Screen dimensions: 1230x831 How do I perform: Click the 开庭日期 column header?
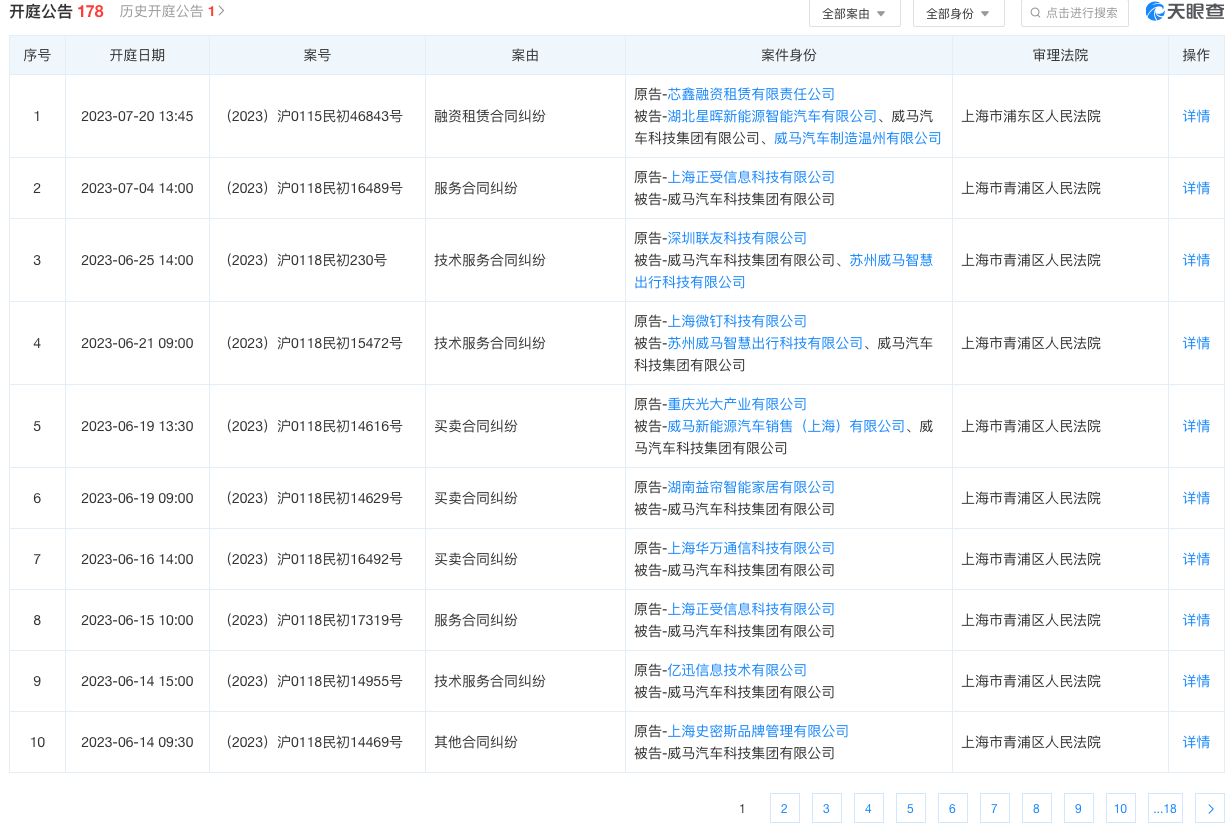point(137,55)
